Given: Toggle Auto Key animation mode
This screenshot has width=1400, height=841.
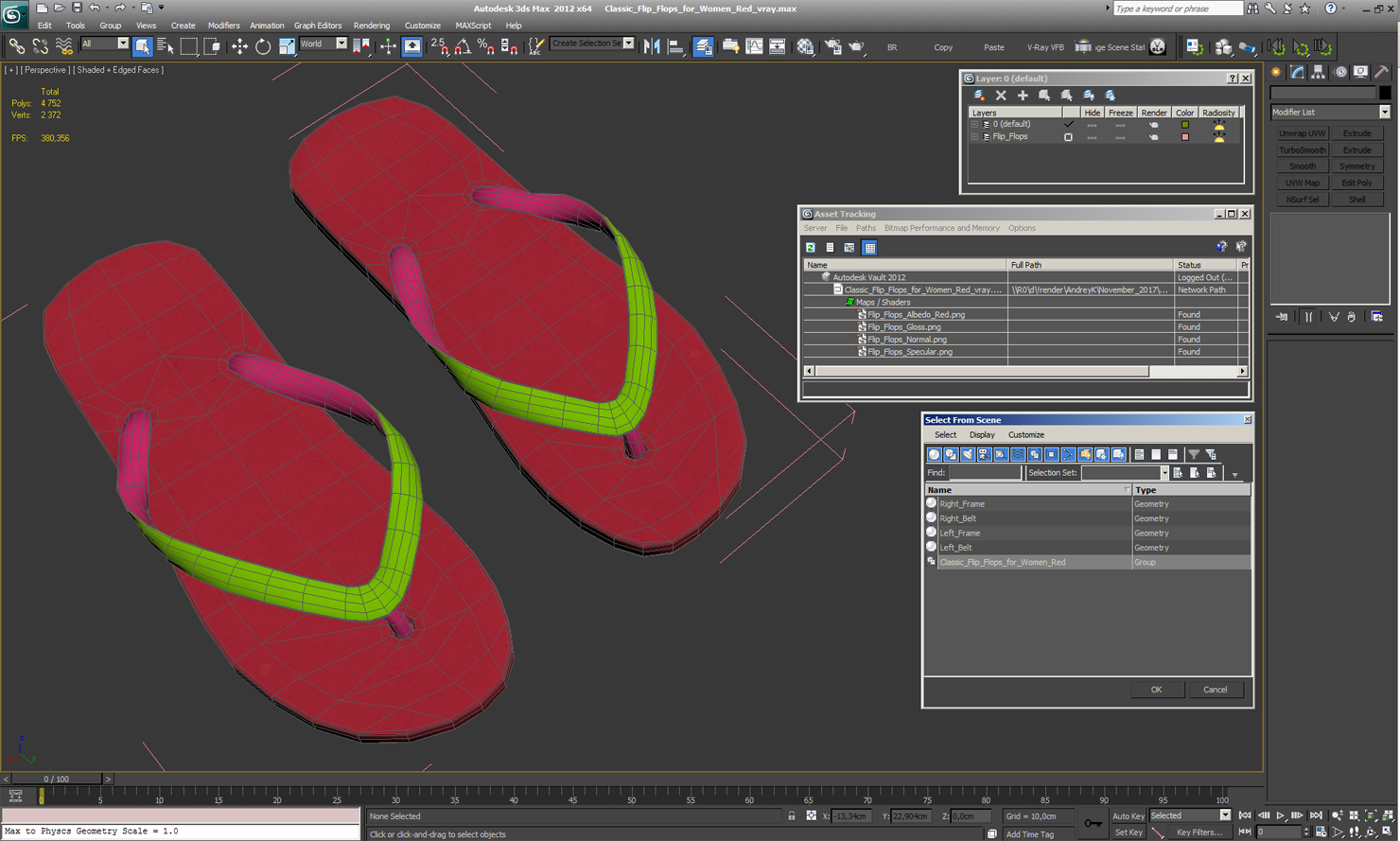Looking at the screenshot, I should [x=1128, y=815].
